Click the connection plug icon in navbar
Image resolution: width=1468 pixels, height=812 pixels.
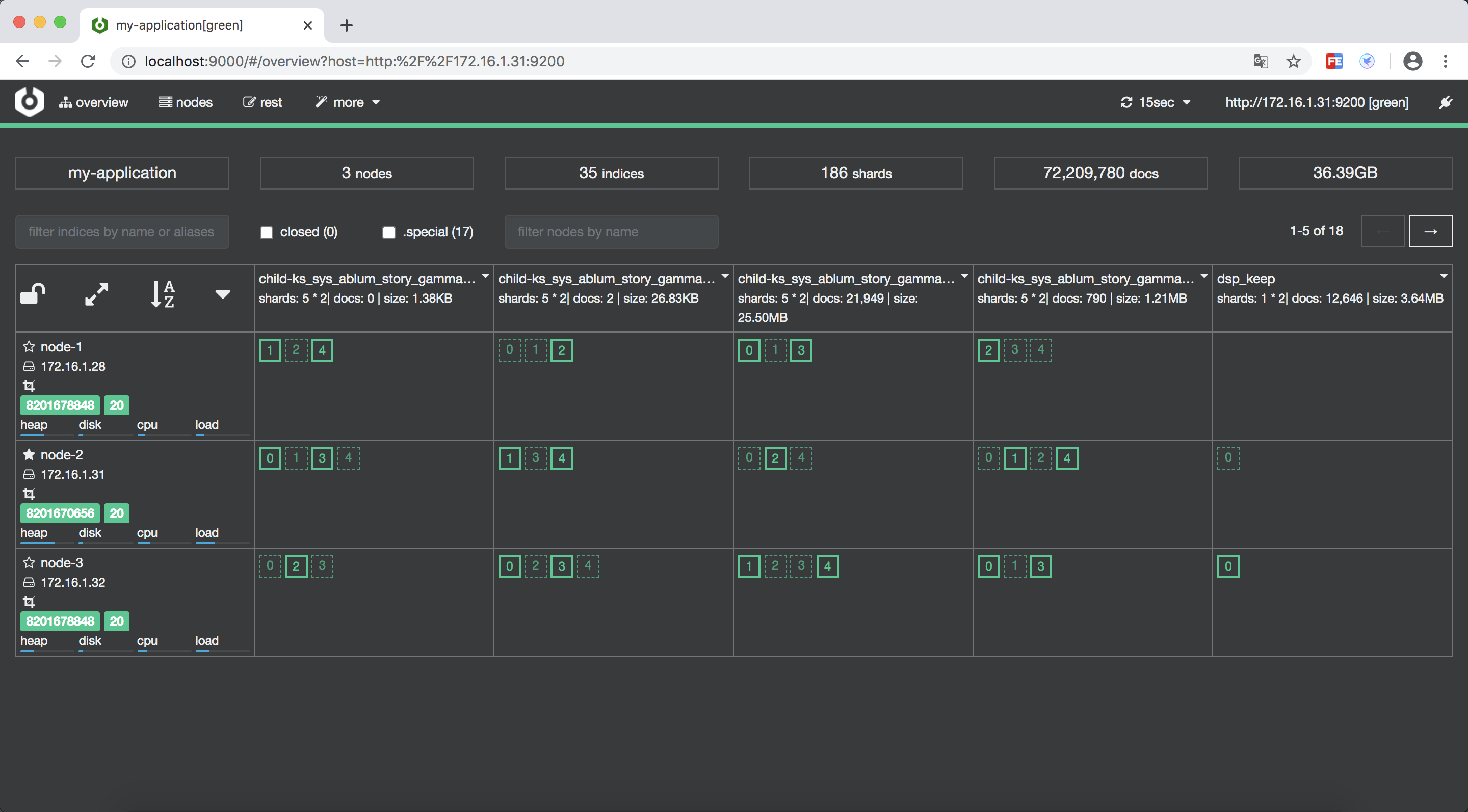pos(1445,102)
